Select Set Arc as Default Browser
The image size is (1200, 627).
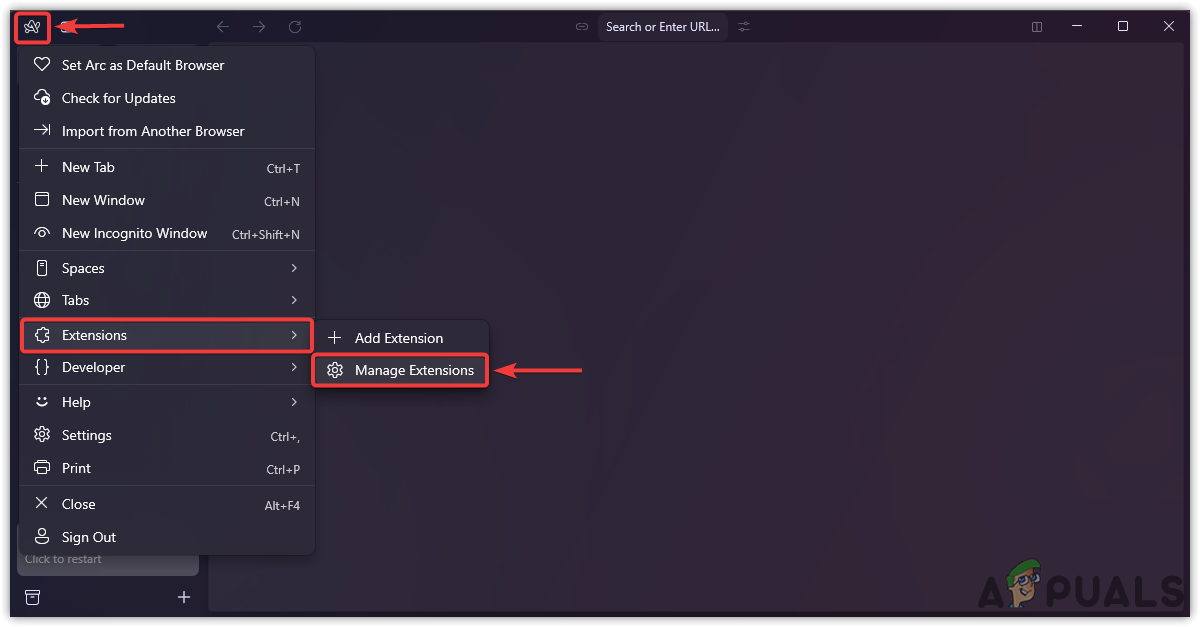[143, 65]
